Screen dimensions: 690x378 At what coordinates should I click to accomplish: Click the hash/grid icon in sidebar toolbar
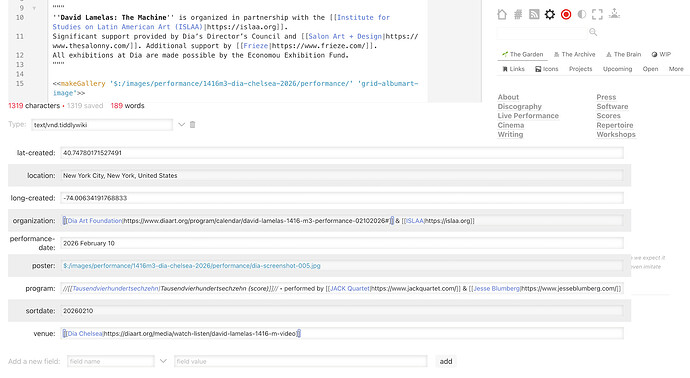pos(518,15)
